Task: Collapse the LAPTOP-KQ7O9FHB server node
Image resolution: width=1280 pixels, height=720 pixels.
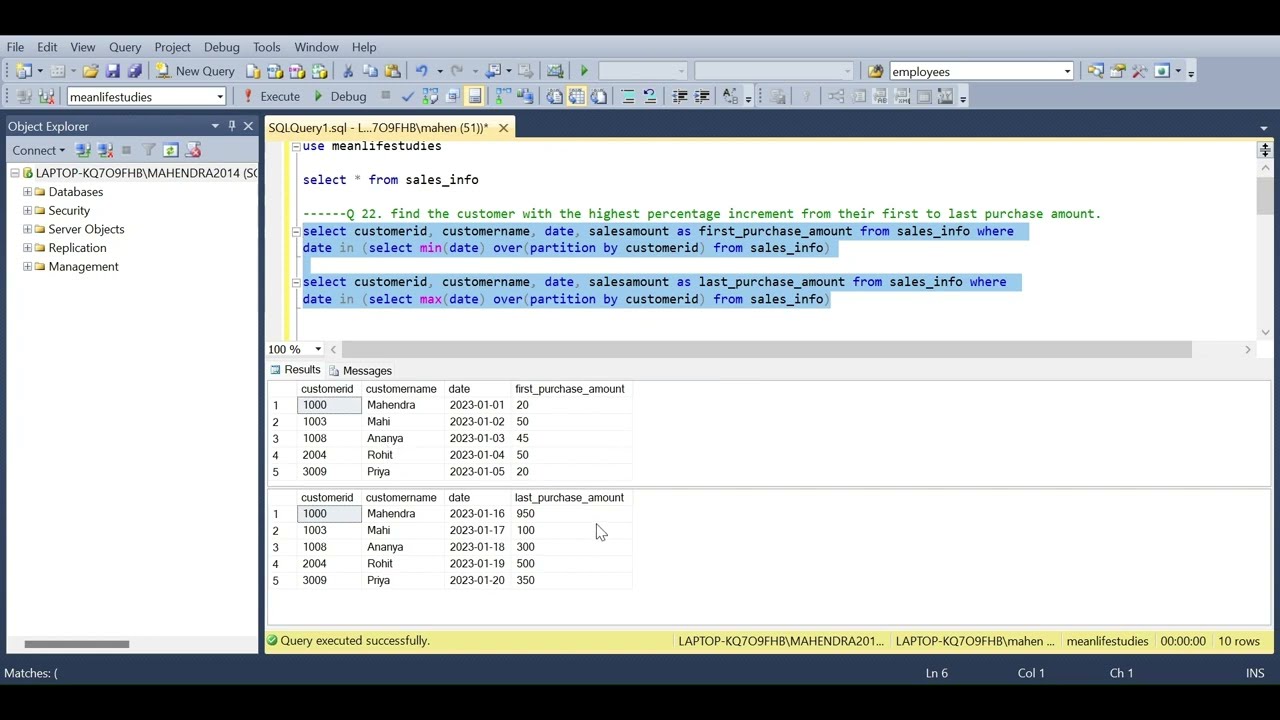Action: (14, 173)
